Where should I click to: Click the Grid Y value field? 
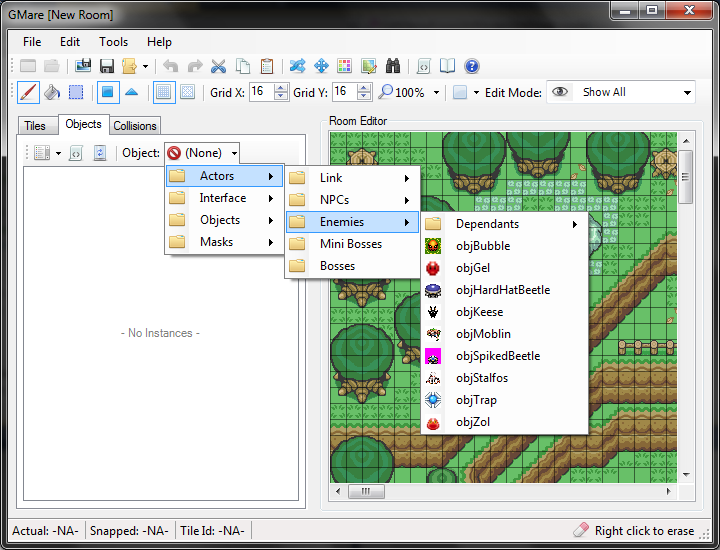pyautogui.click(x=345, y=92)
